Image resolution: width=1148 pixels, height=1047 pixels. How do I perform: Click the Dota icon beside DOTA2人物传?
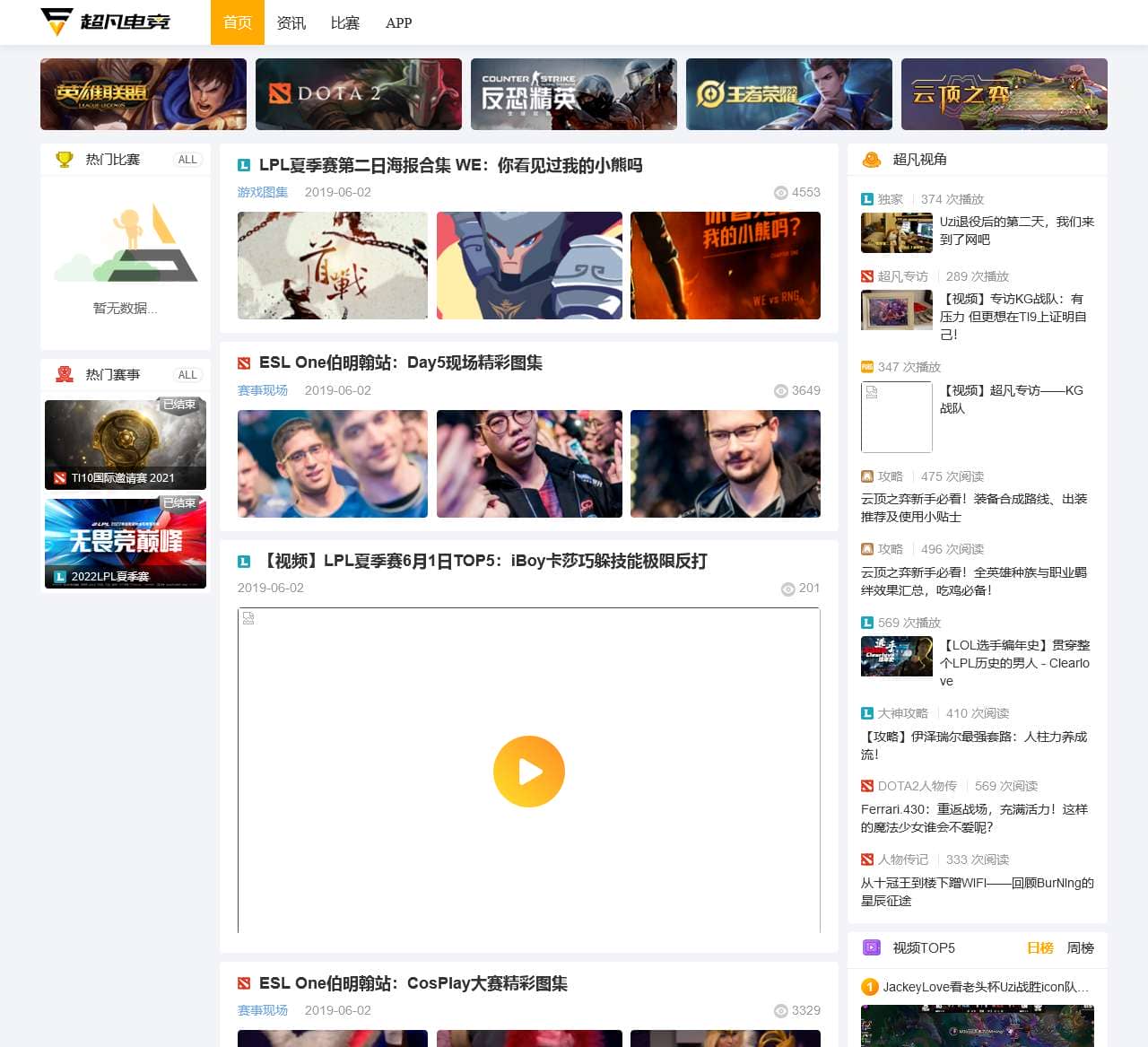tap(867, 786)
